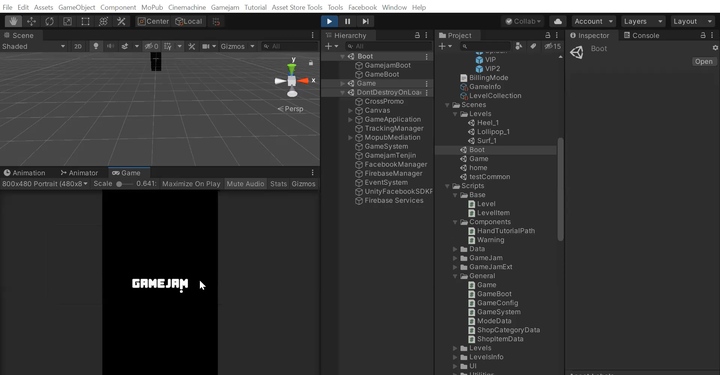720x375 pixels.
Task: Lock the Hierarchy panel
Action: click(417, 35)
